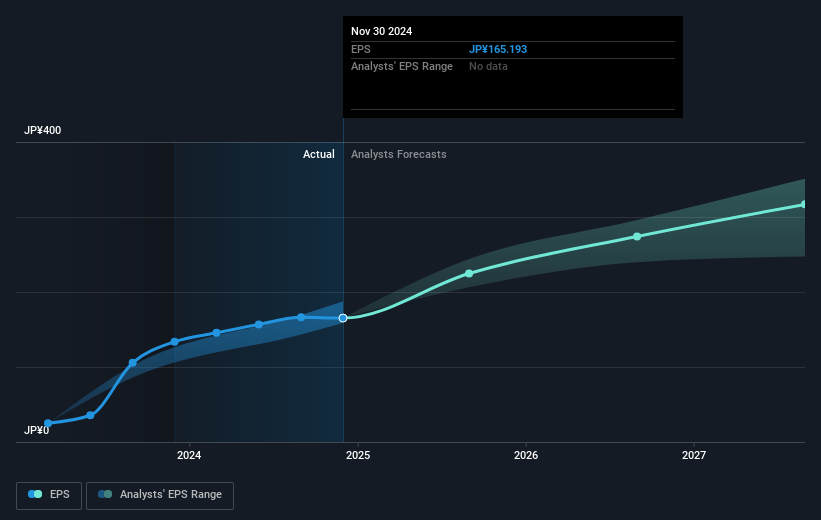Viewport: 821px width, 520px height.
Task: Click the 2026 x-axis label
Action: 526,455
